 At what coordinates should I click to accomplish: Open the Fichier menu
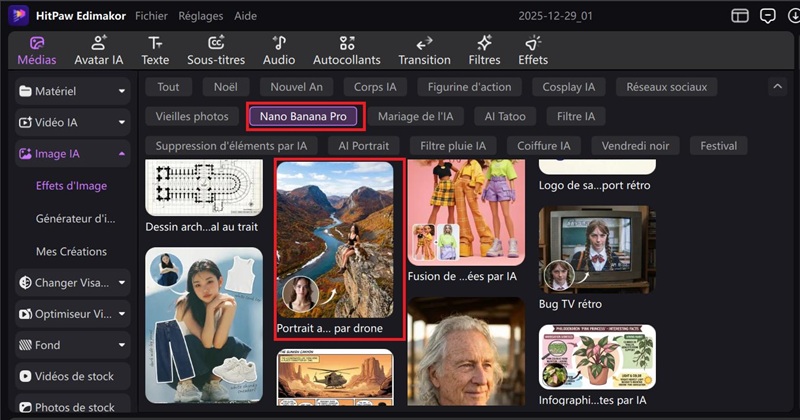151,16
